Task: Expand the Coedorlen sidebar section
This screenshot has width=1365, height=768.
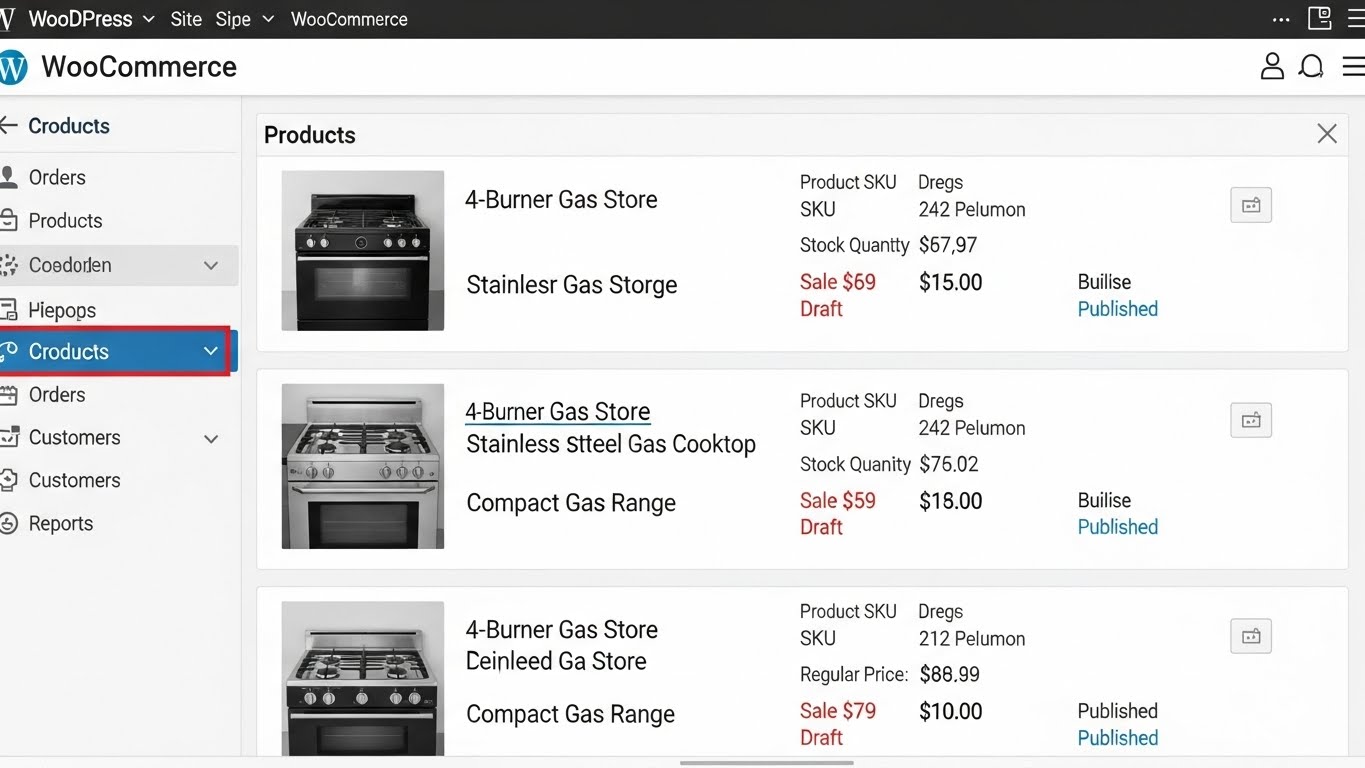Action: (210, 265)
